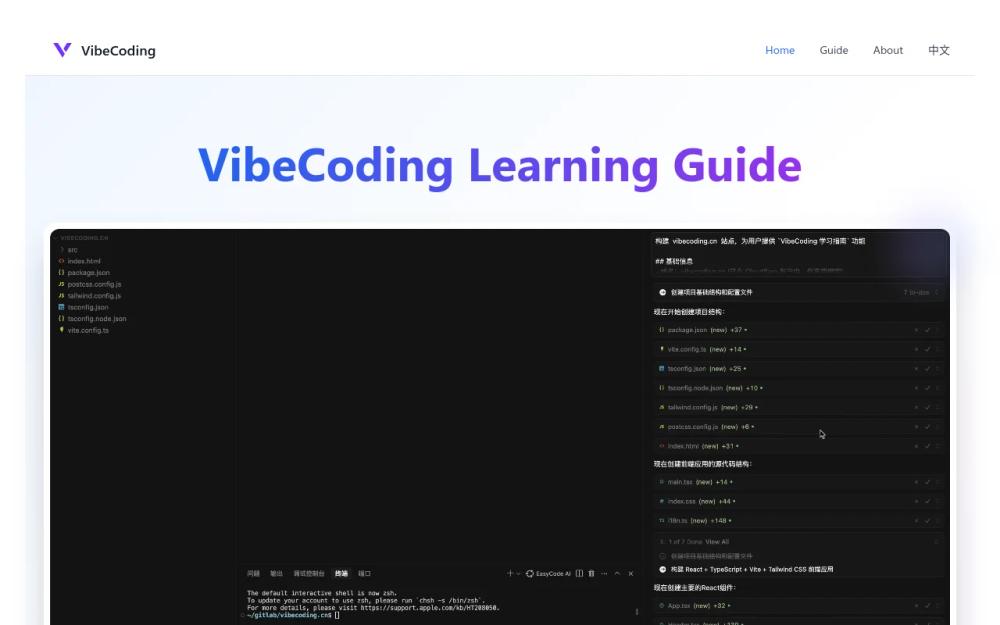Open the 端口 panel tab

(364, 573)
